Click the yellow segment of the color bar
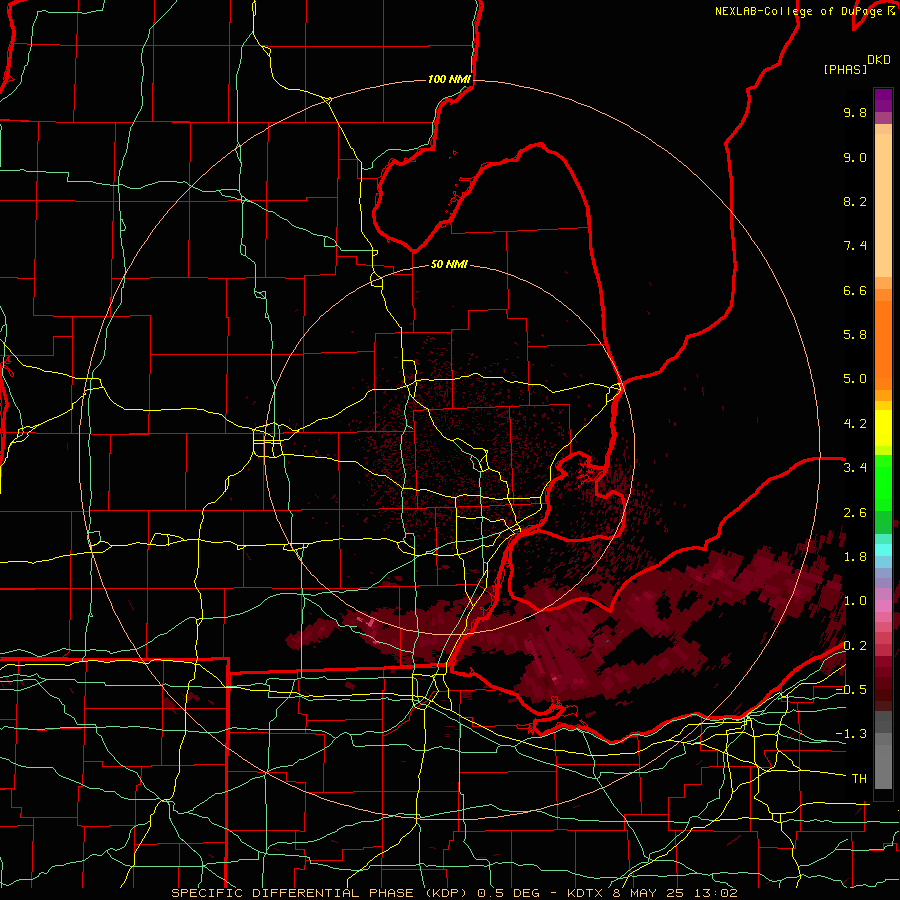900x900 pixels. pyautogui.click(x=883, y=428)
